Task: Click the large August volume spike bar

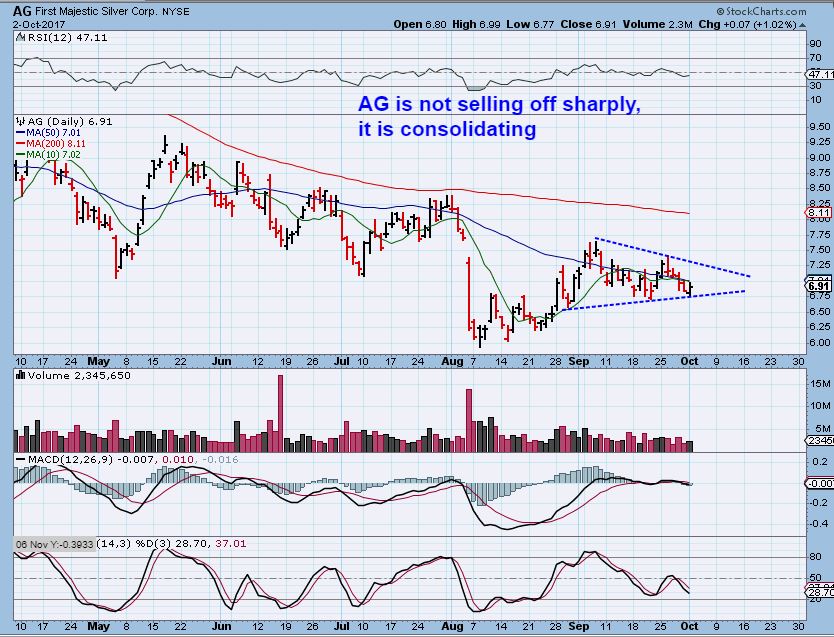Action: pos(469,420)
